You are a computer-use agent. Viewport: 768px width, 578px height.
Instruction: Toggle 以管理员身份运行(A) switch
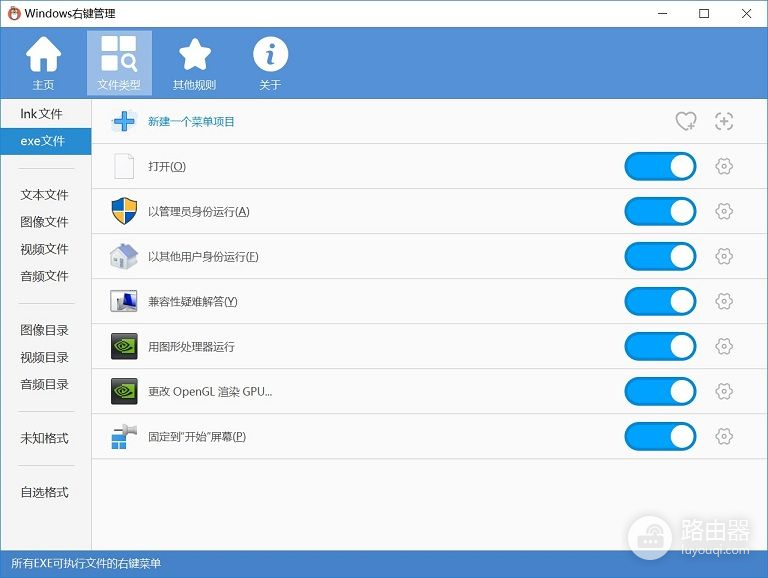coord(660,212)
